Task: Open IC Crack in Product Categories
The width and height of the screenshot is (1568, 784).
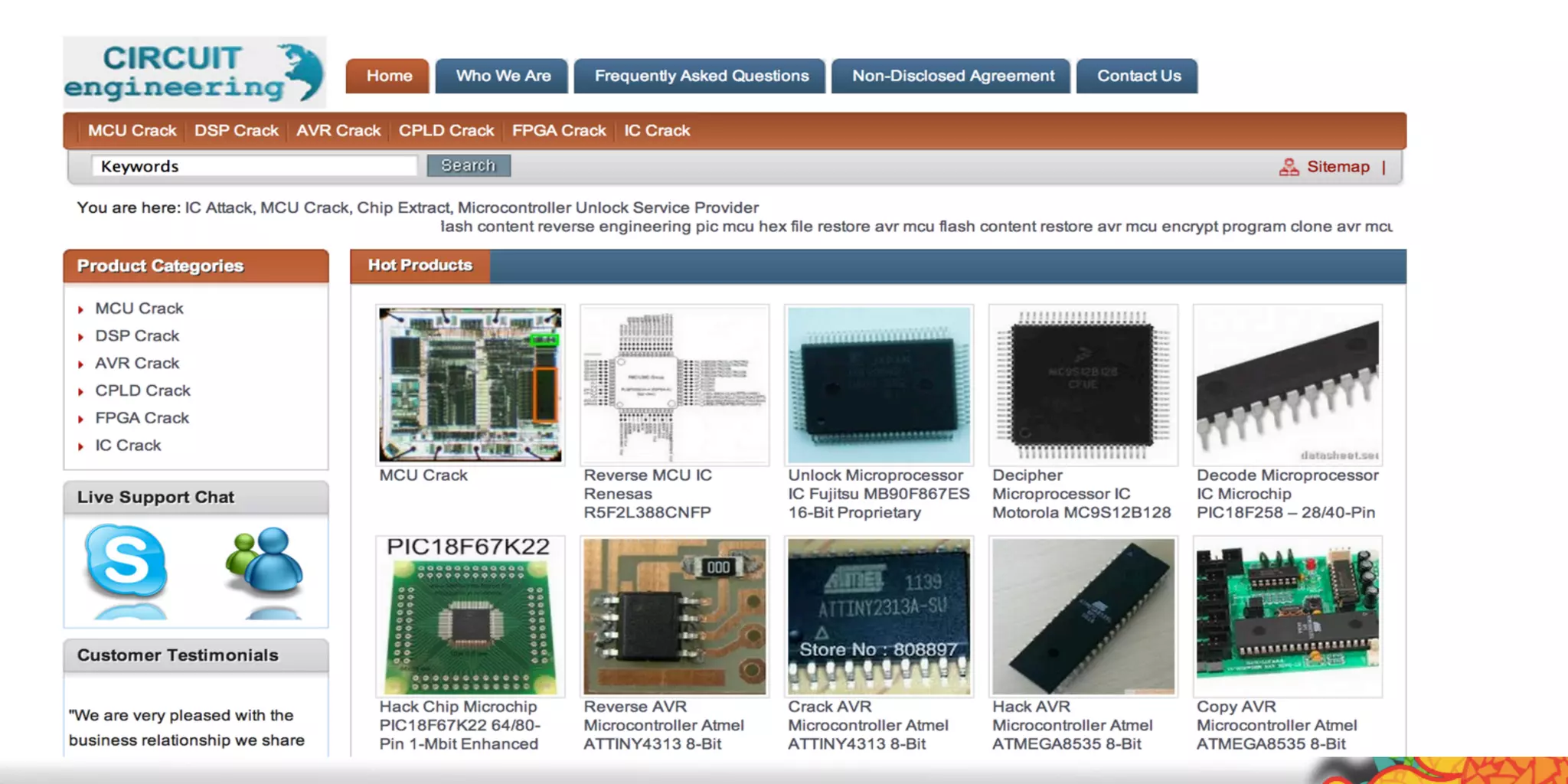Action: click(128, 446)
